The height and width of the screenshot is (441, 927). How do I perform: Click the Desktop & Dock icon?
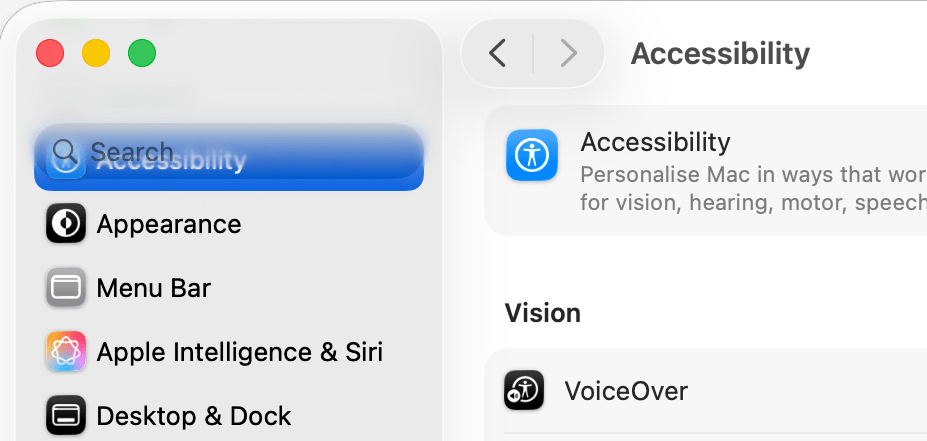(66, 416)
